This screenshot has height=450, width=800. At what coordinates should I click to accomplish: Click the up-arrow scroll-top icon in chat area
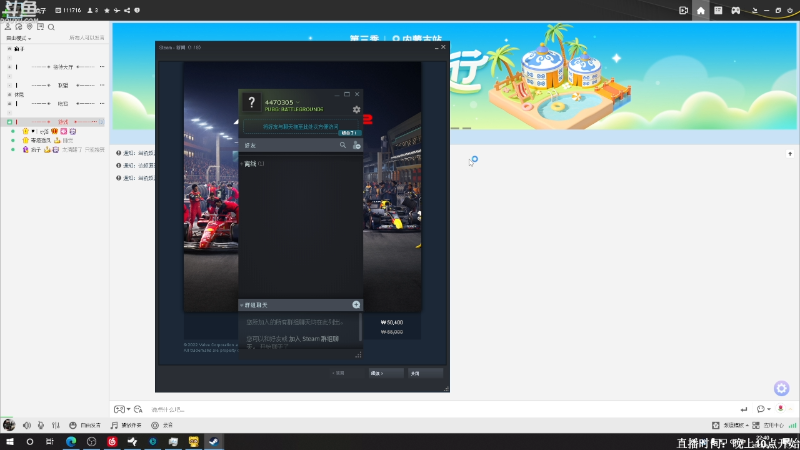click(790, 154)
